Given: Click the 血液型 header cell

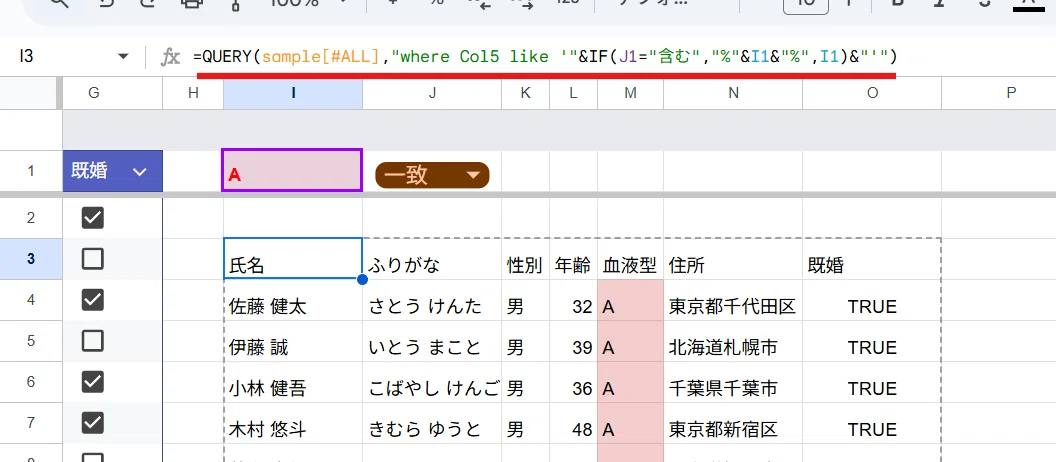Looking at the screenshot, I should pyautogui.click(x=630, y=259).
